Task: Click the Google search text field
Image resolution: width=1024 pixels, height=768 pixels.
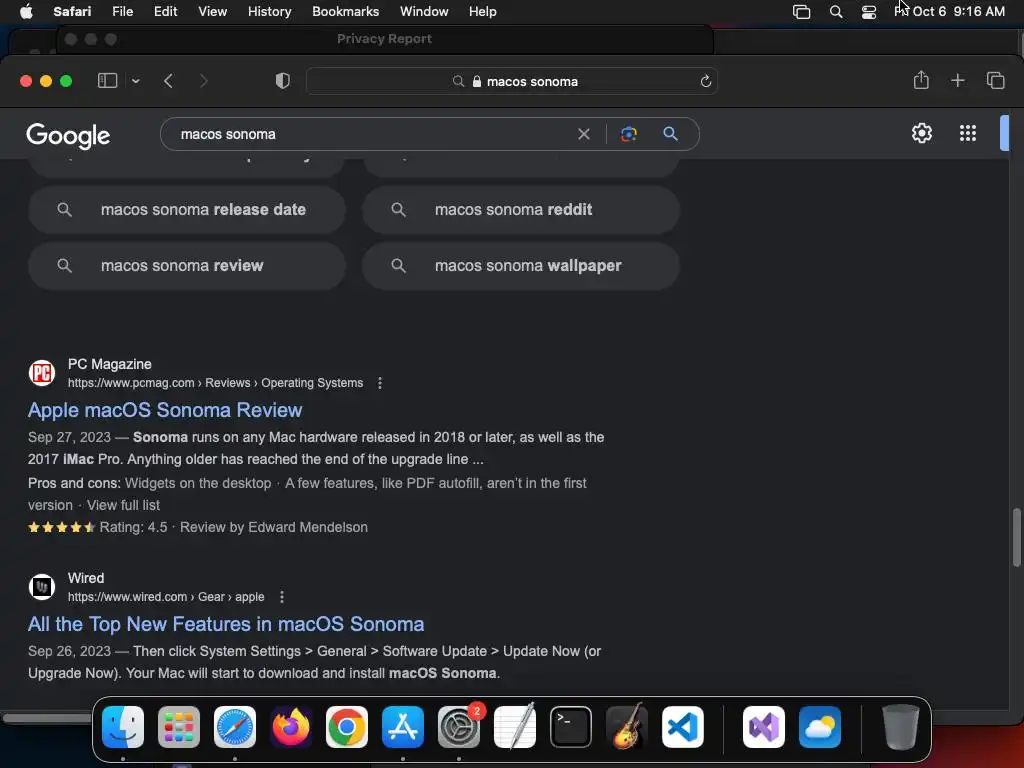Action: [x=372, y=134]
